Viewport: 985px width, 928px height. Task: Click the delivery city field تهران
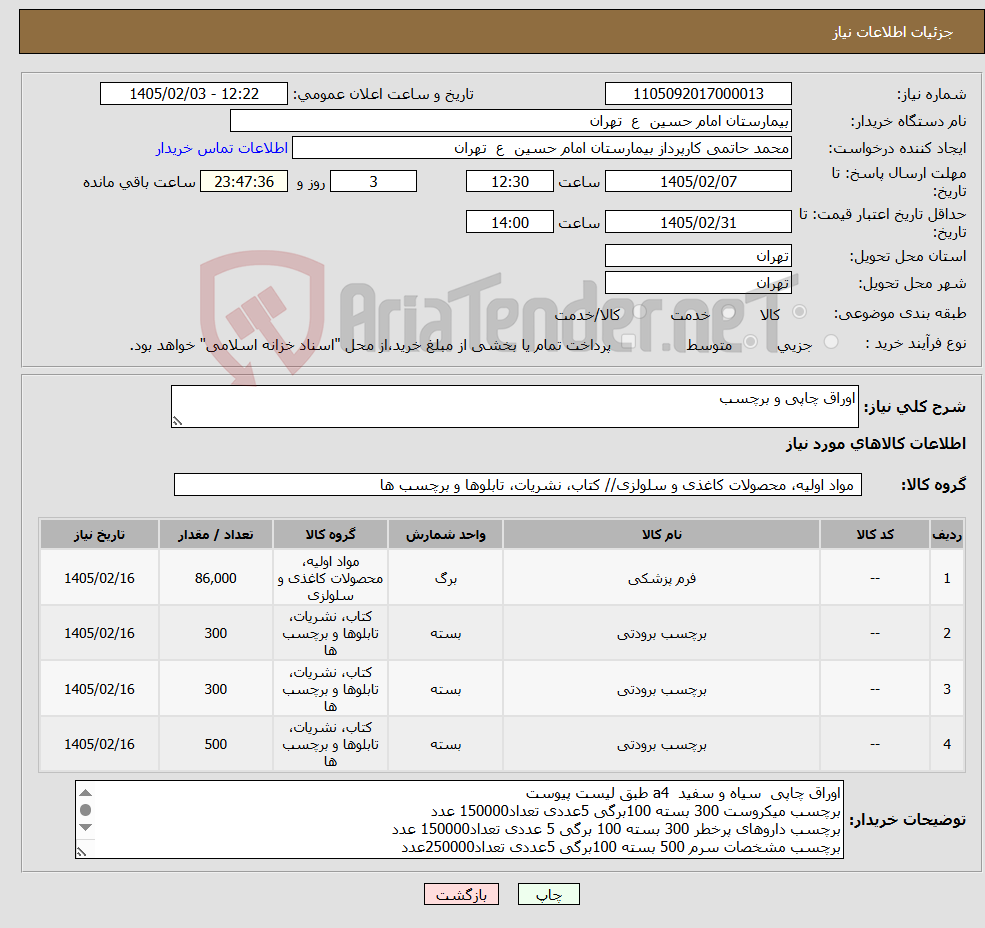[x=698, y=283]
